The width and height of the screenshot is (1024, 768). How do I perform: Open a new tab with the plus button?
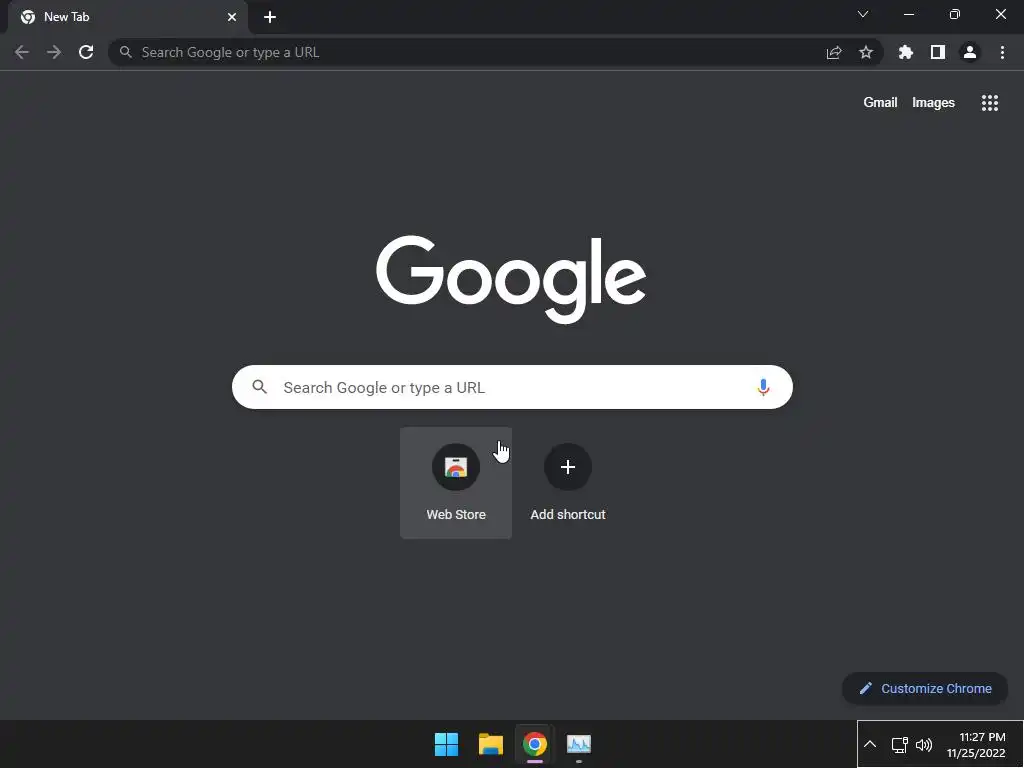(270, 17)
